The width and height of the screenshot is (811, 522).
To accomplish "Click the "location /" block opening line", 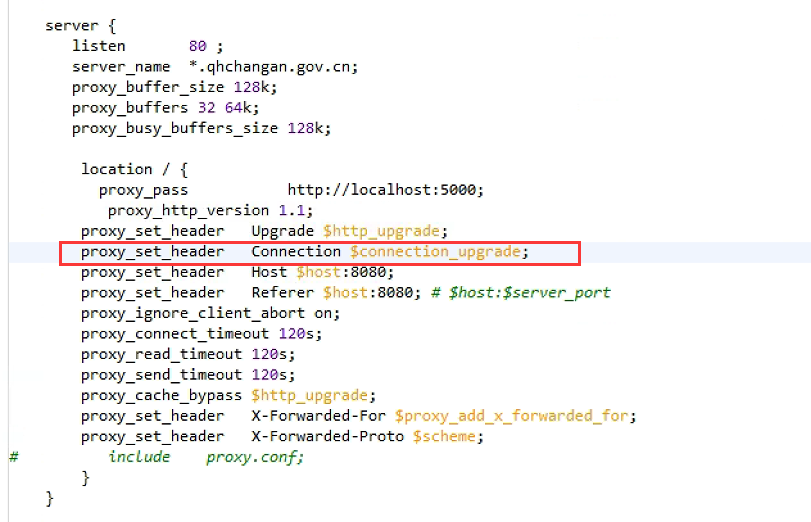I will pyautogui.click(x=133, y=169).
